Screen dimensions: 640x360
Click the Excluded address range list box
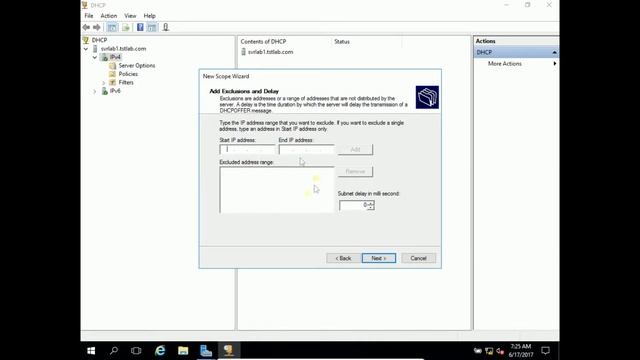[277, 190]
